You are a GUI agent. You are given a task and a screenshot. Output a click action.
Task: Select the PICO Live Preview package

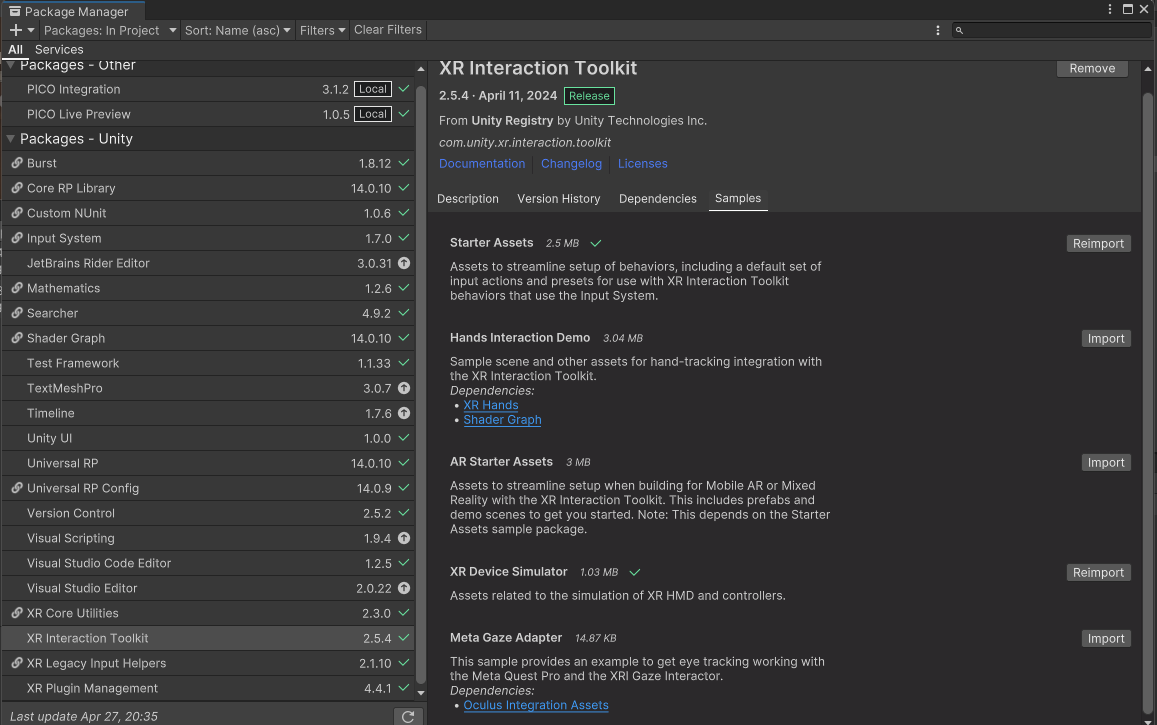pyautogui.click(x=208, y=114)
